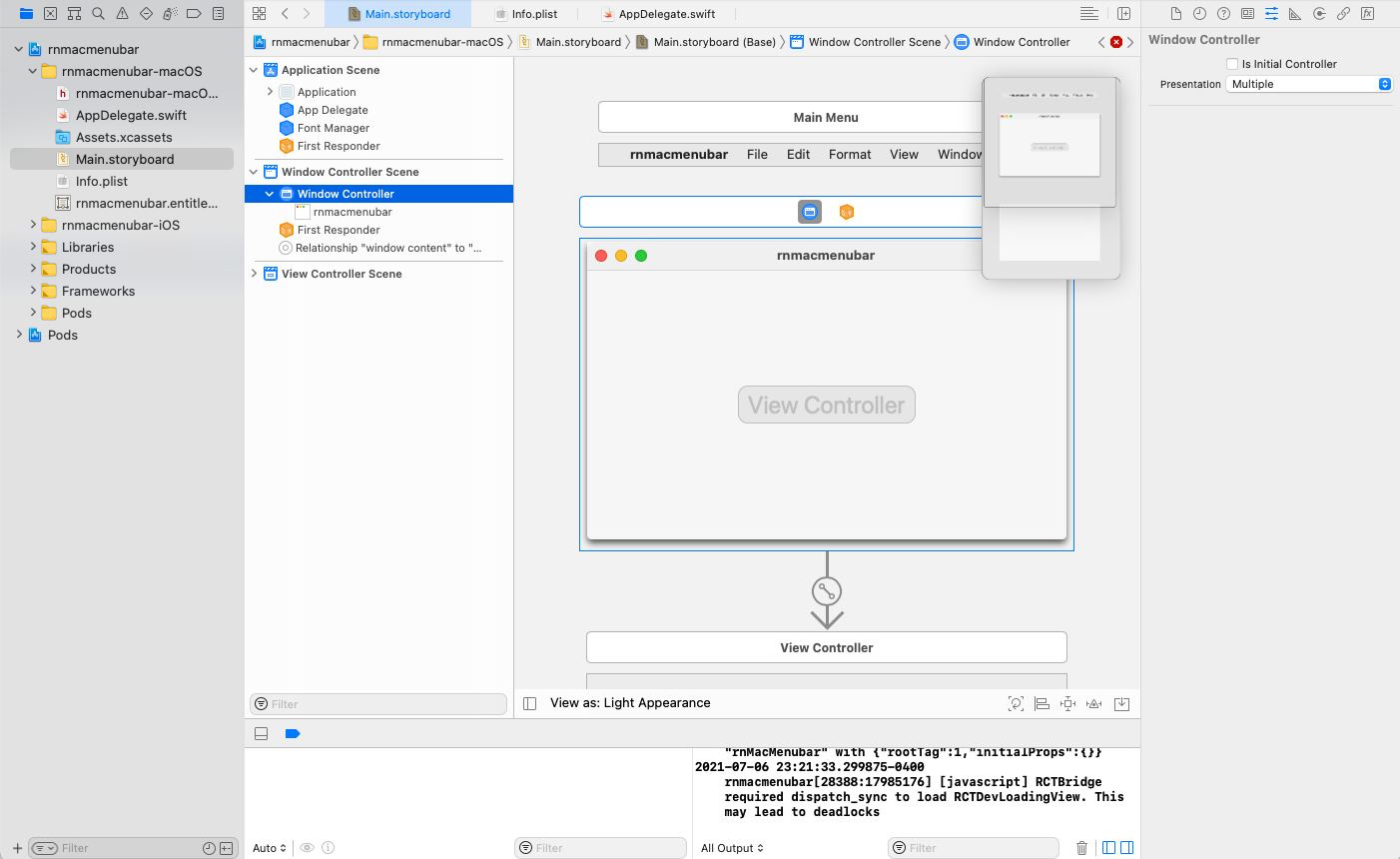The image size is (1400, 859).
Task: Expand the Libraries folder
Action: (x=33, y=247)
